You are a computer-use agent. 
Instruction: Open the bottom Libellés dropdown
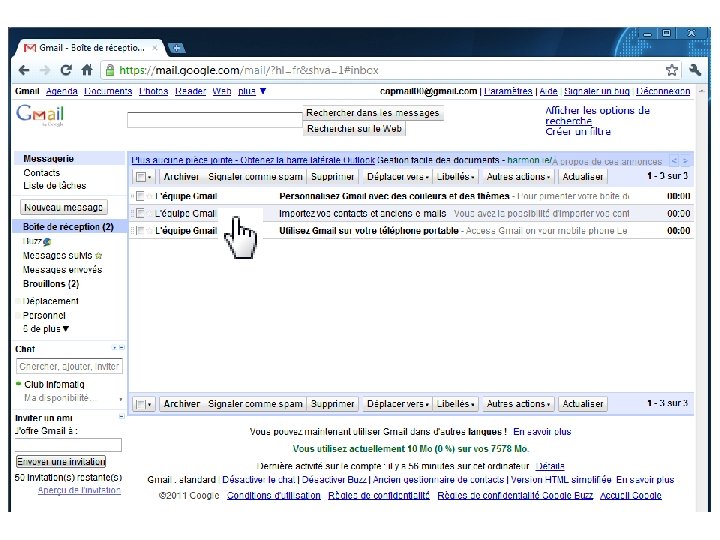click(x=455, y=404)
